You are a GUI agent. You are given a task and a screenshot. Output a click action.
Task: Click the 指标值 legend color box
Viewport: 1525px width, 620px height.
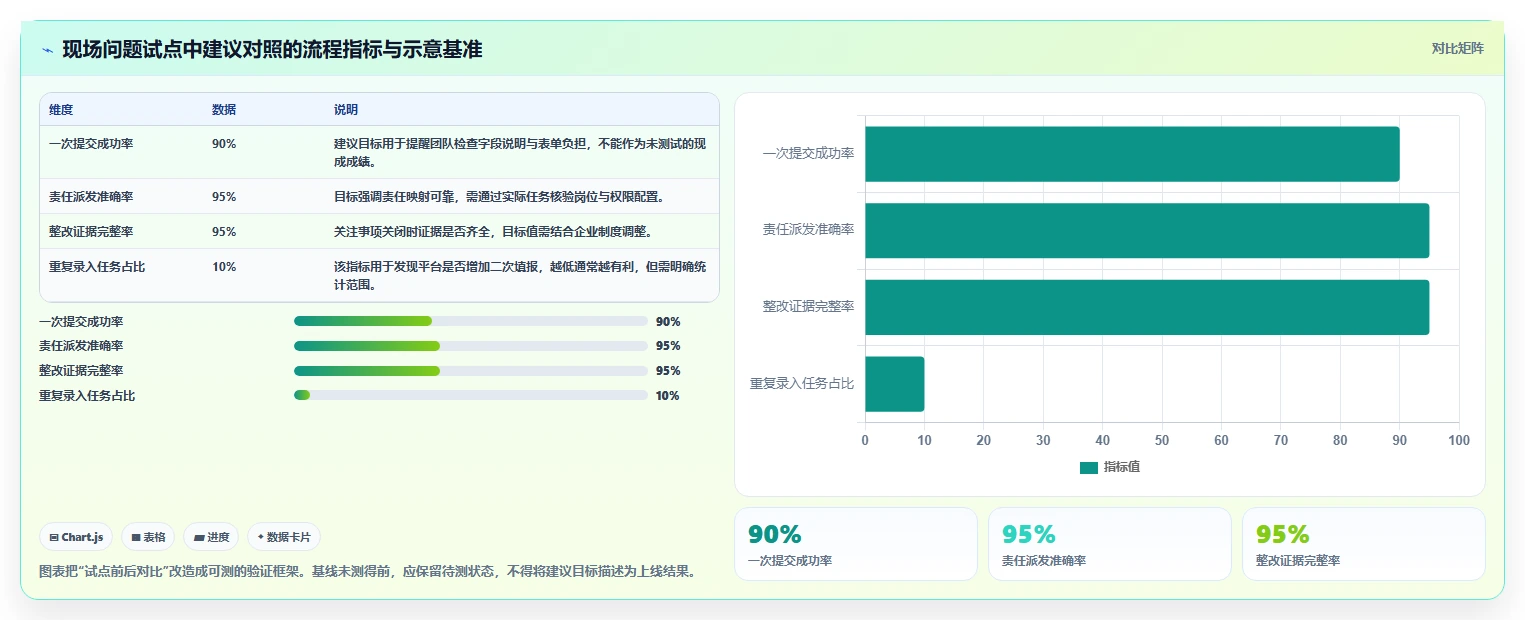(x=1089, y=467)
